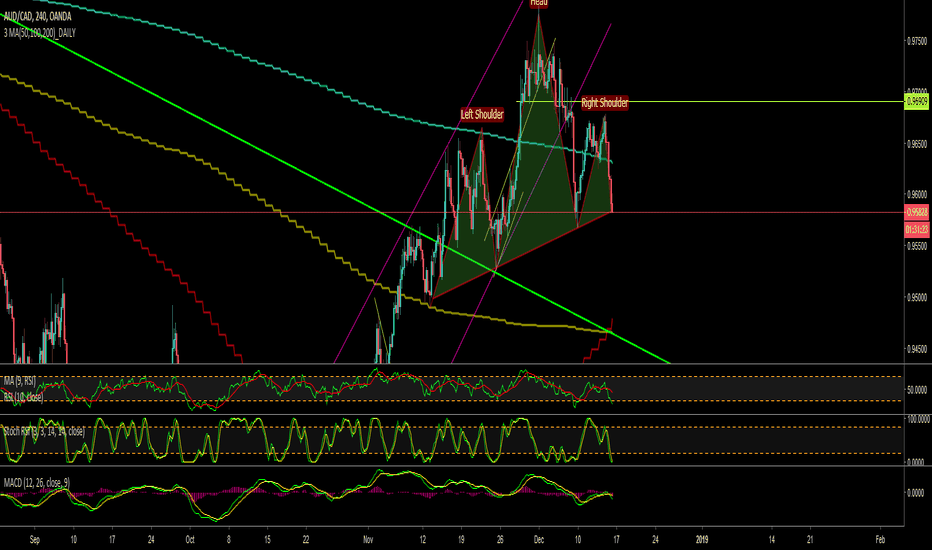The height and width of the screenshot is (550, 932).
Task: Click the 01:31:23 bar countdown tag
Action: [x=917, y=229]
